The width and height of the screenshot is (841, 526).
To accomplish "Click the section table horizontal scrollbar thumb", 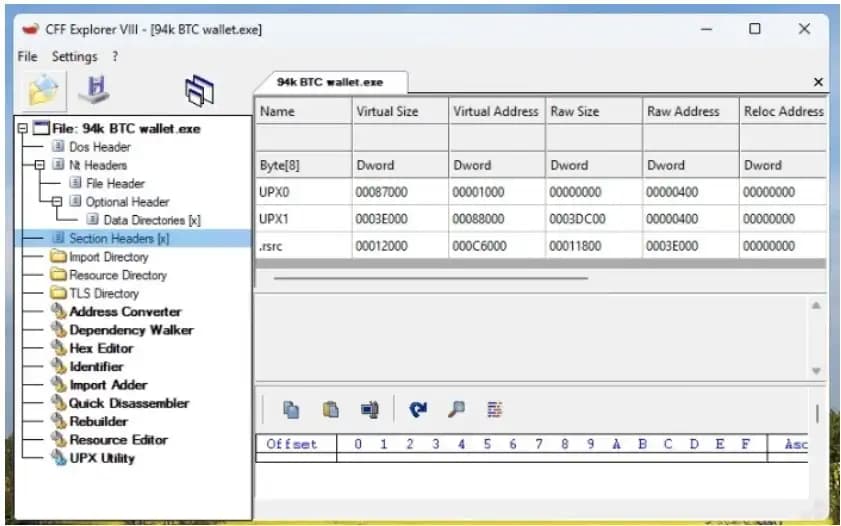I will [x=431, y=278].
